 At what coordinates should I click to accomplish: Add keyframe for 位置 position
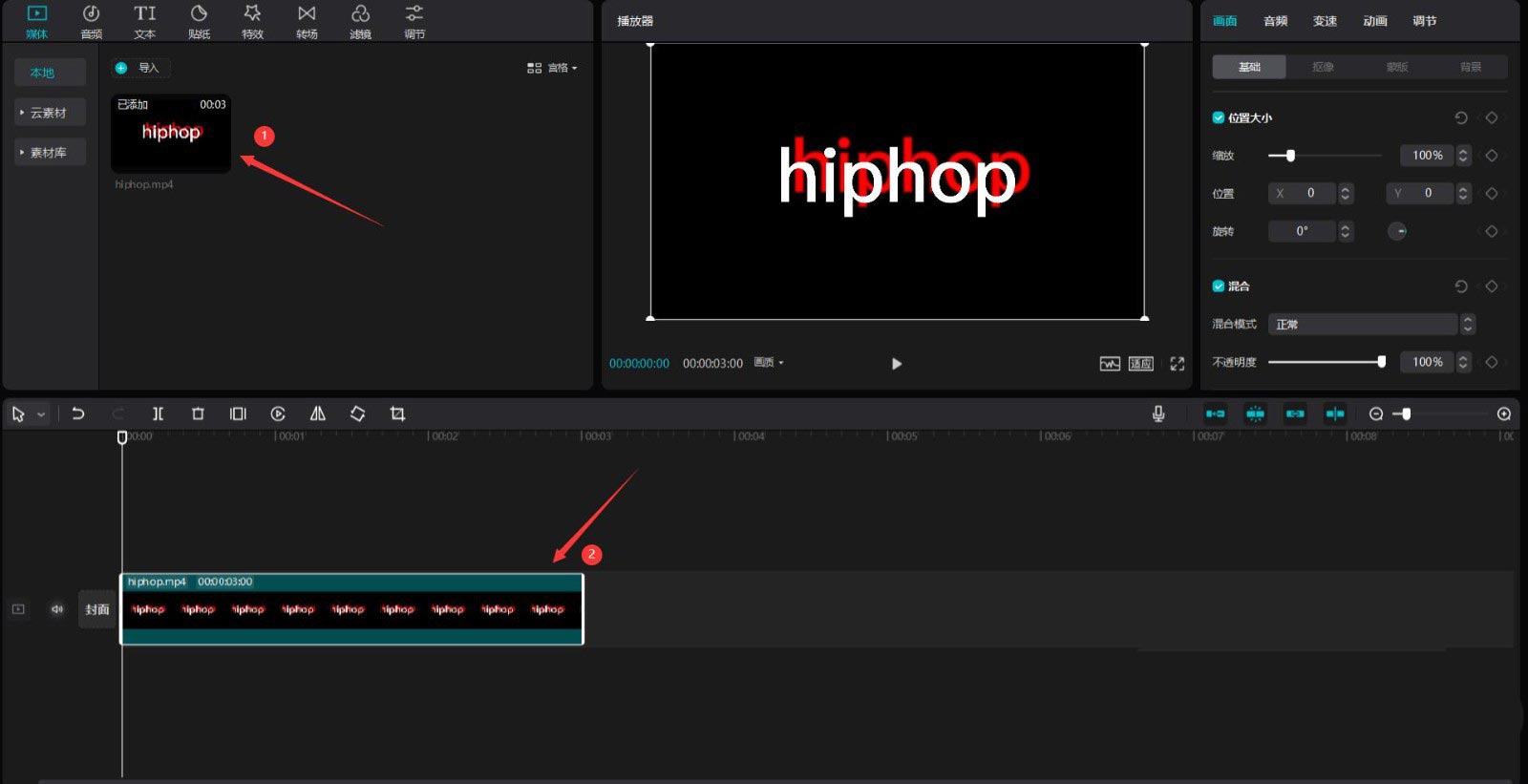point(1492,193)
